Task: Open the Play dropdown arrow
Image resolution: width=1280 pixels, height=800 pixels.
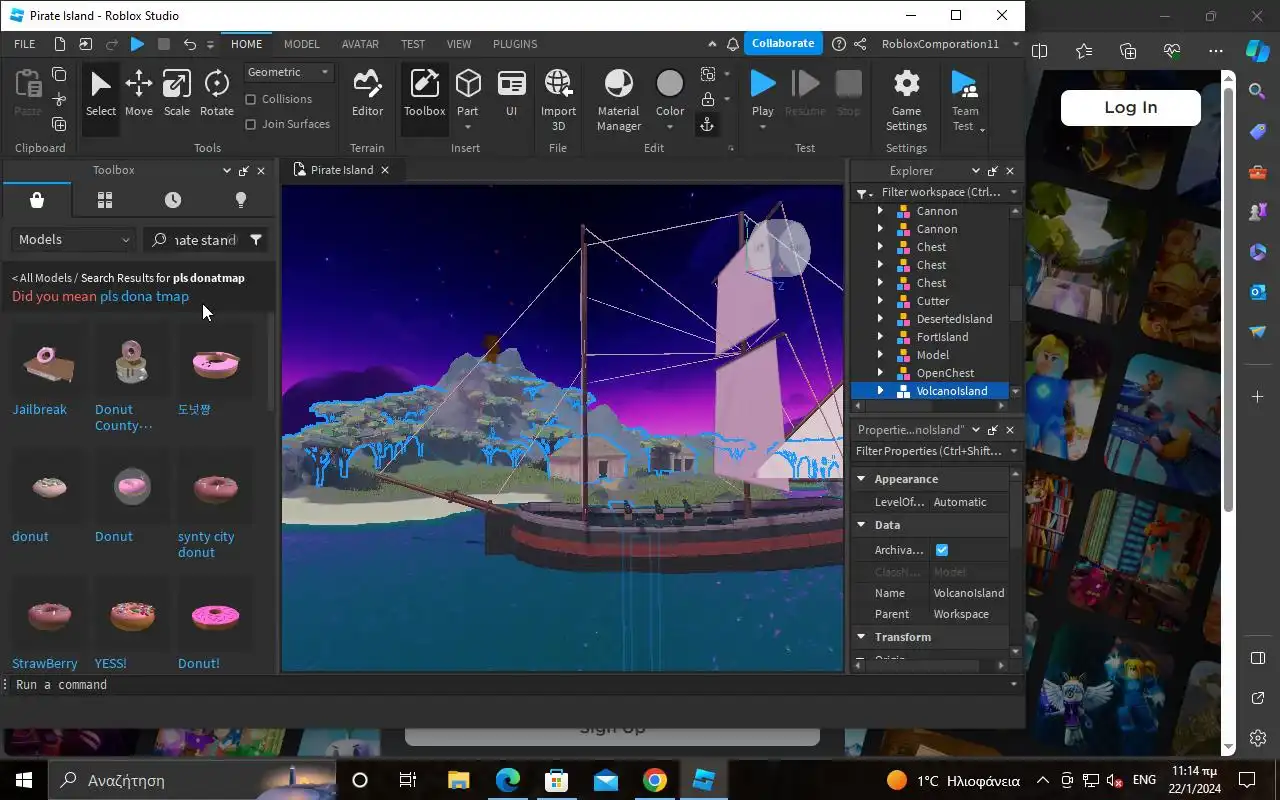Action: point(763,127)
